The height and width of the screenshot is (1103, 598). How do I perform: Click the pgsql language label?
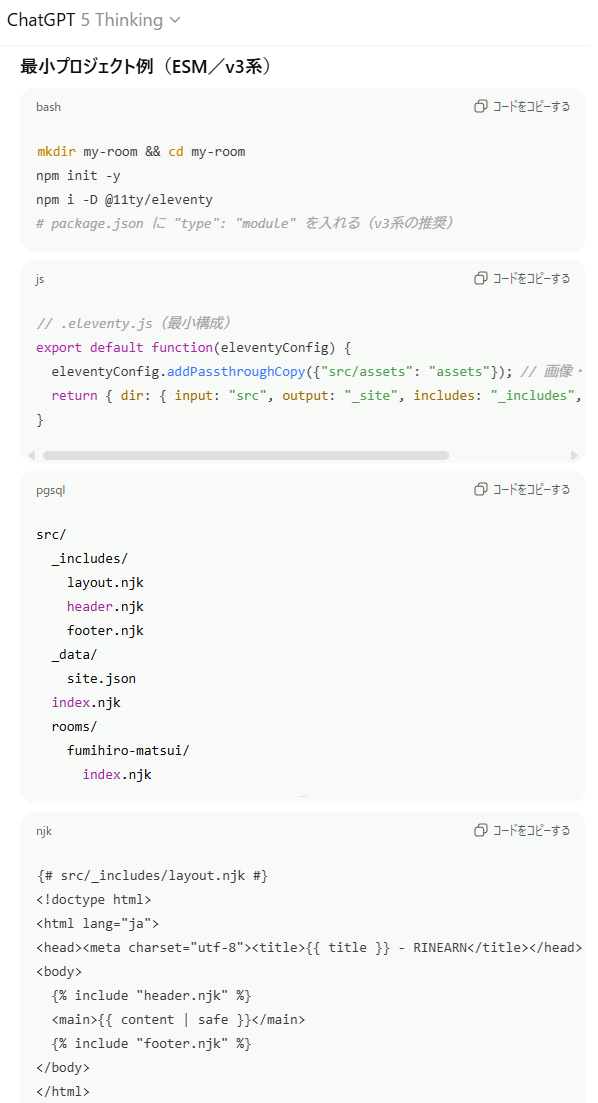point(51,490)
